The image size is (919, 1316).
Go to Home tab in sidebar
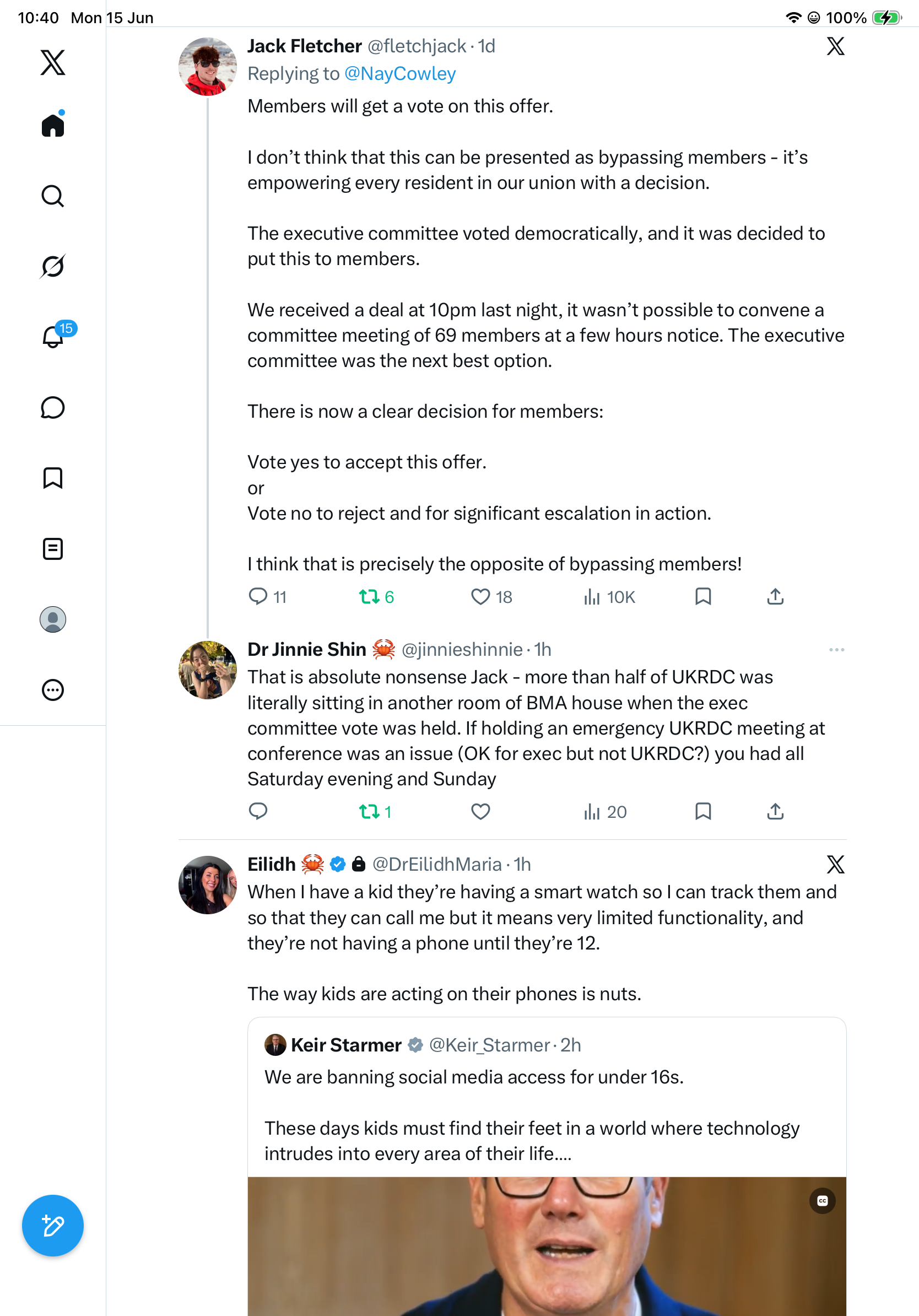(53, 124)
